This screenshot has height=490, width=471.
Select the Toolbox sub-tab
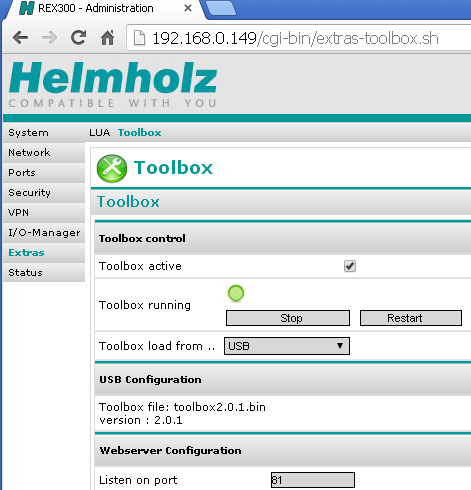[x=140, y=133]
